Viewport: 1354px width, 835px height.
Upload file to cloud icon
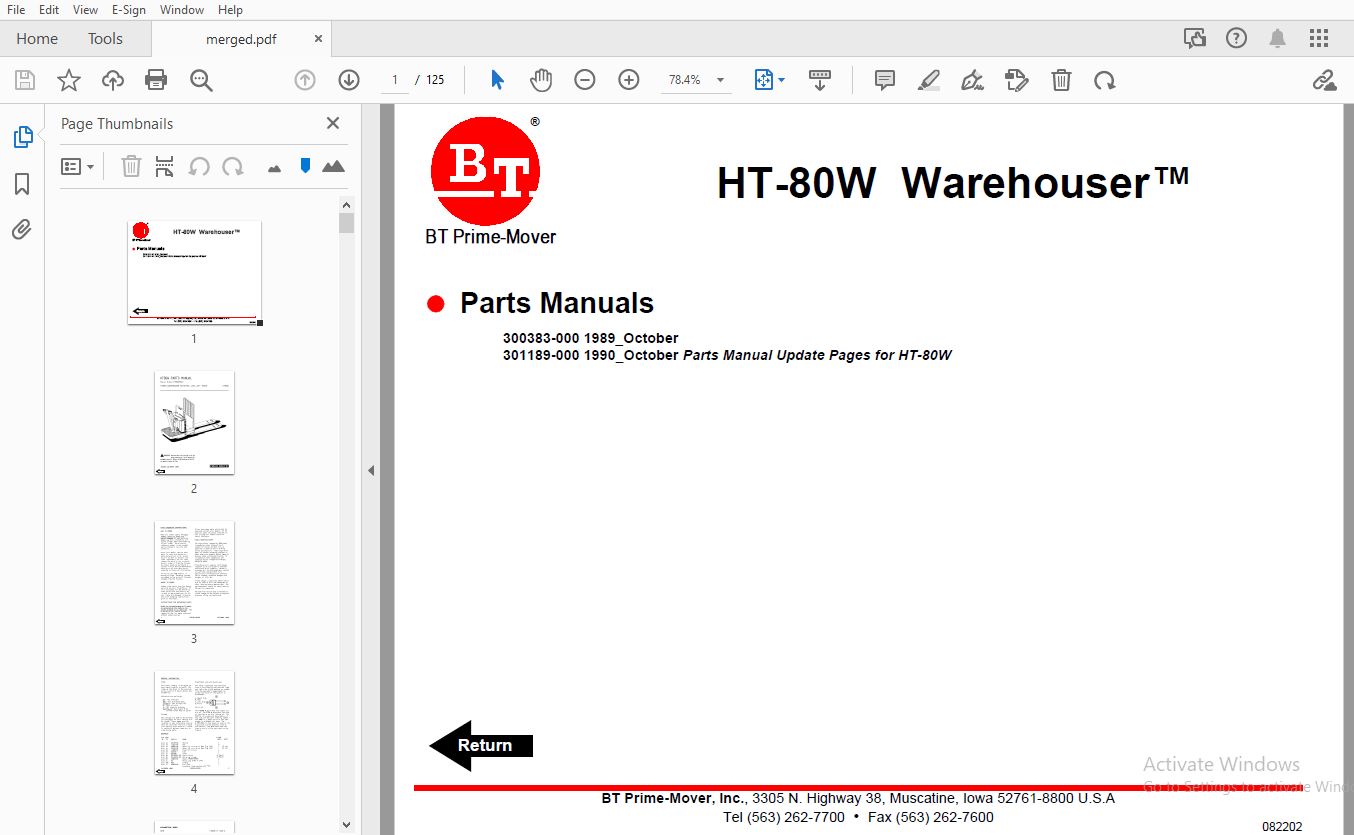click(113, 80)
